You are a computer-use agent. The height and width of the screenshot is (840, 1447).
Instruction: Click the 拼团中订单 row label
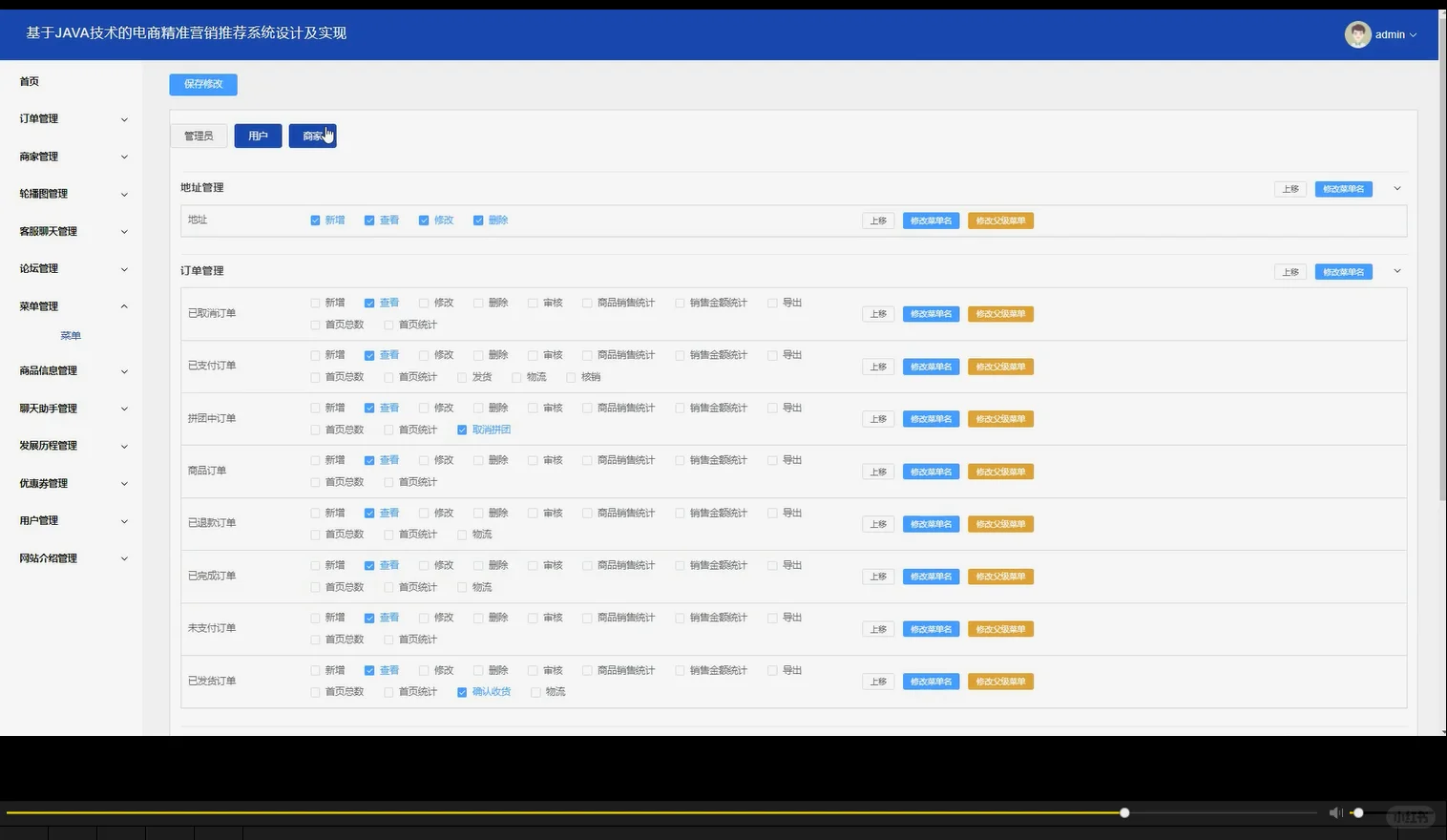tap(212, 419)
